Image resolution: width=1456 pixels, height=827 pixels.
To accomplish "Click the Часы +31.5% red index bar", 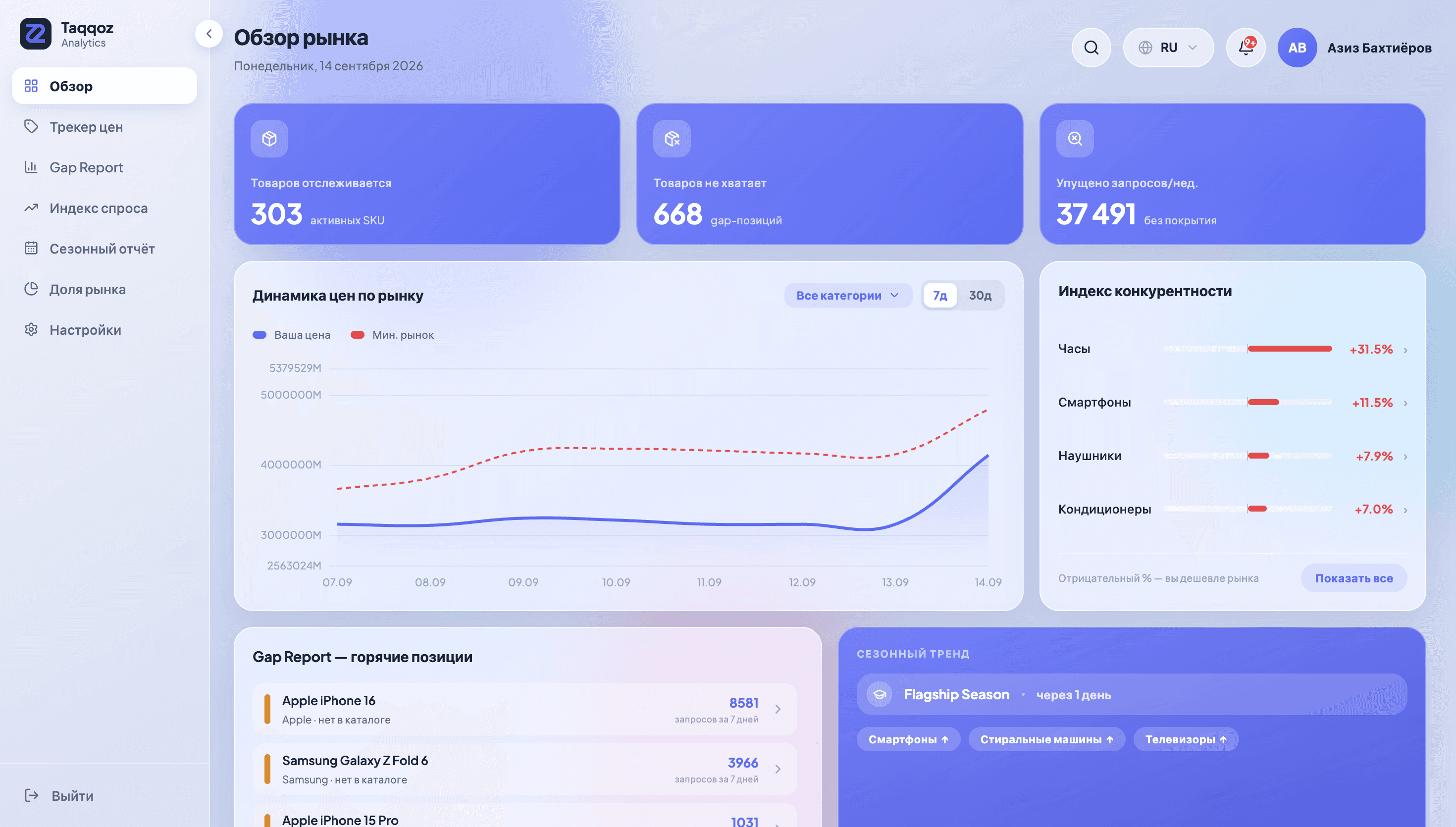I will 1290,349.
